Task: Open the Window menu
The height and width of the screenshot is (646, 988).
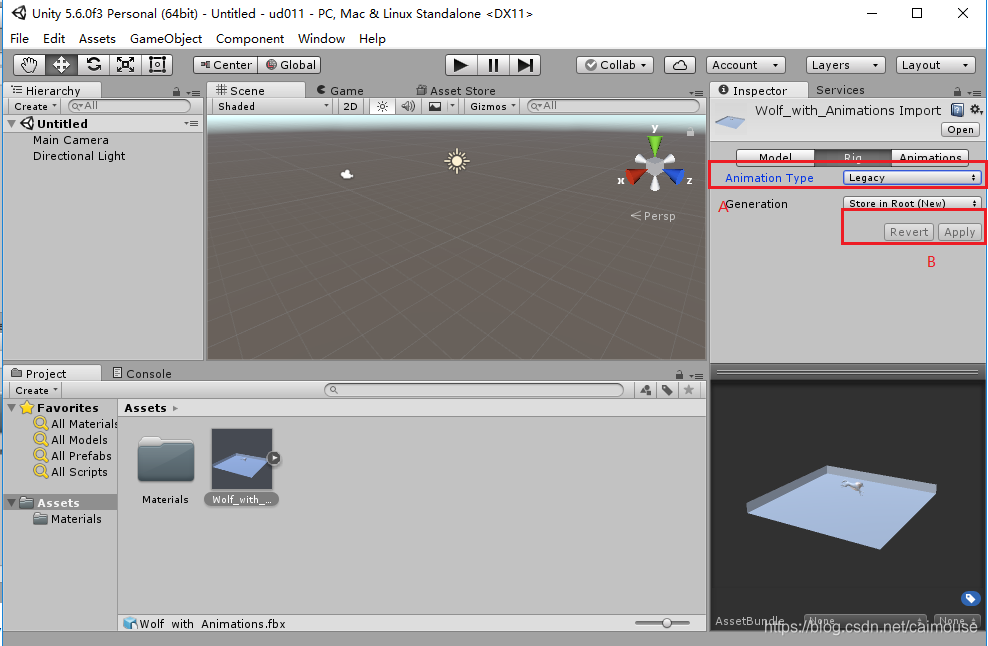Action: (x=321, y=38)
